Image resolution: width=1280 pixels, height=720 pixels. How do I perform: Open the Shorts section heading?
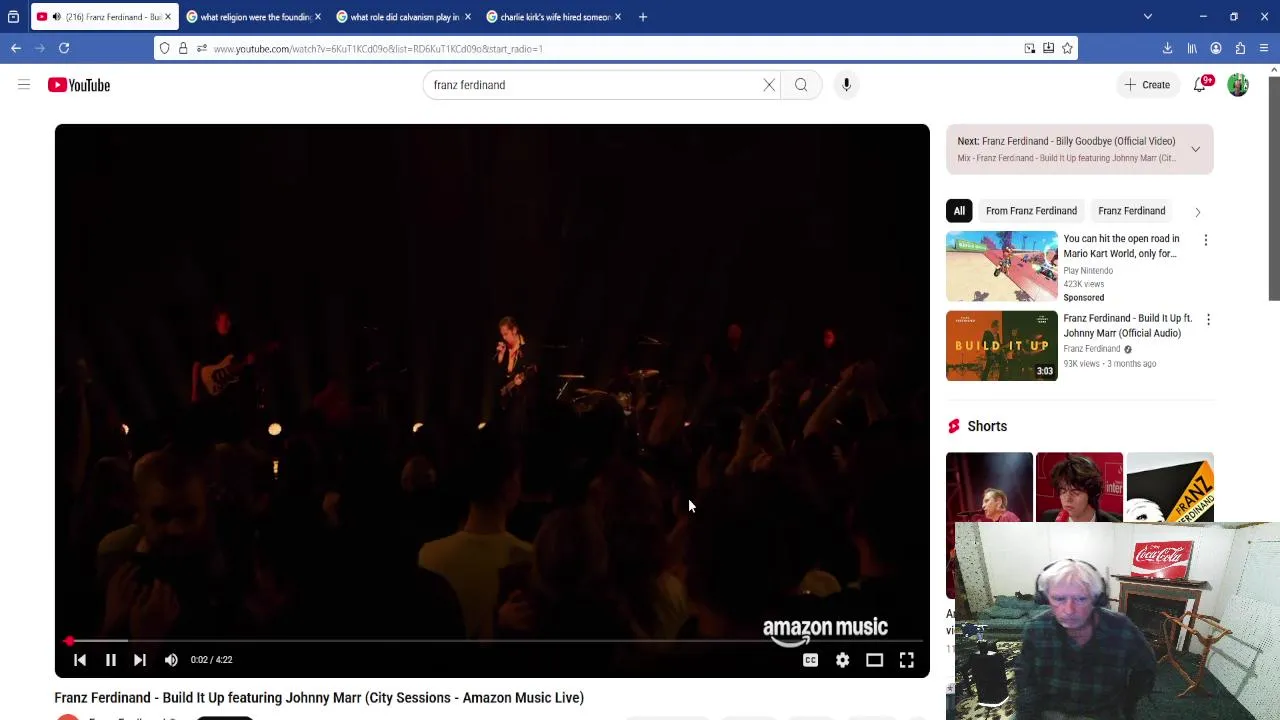click(987, 426)
